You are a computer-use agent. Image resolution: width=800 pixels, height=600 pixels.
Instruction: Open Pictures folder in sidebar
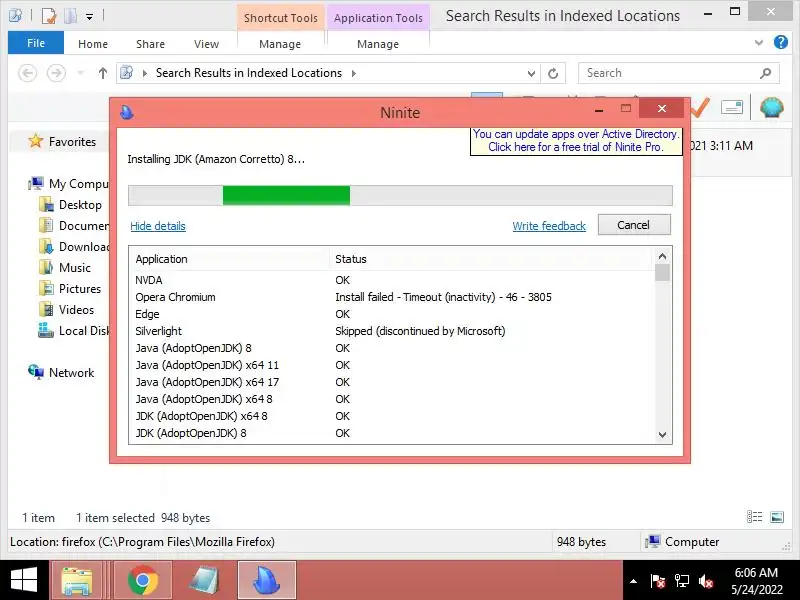click(70, 288)
